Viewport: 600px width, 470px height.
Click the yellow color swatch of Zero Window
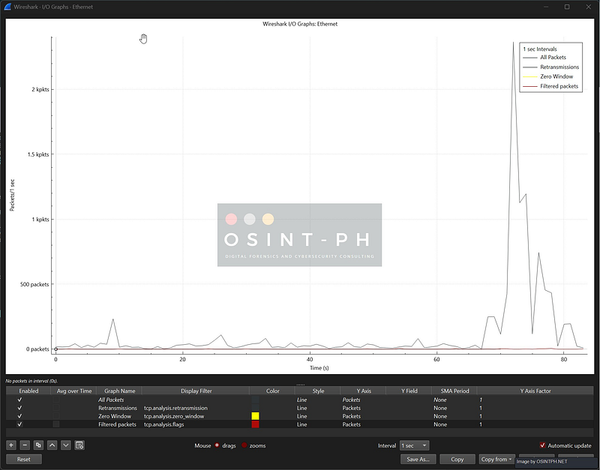[x=255, y=416]
